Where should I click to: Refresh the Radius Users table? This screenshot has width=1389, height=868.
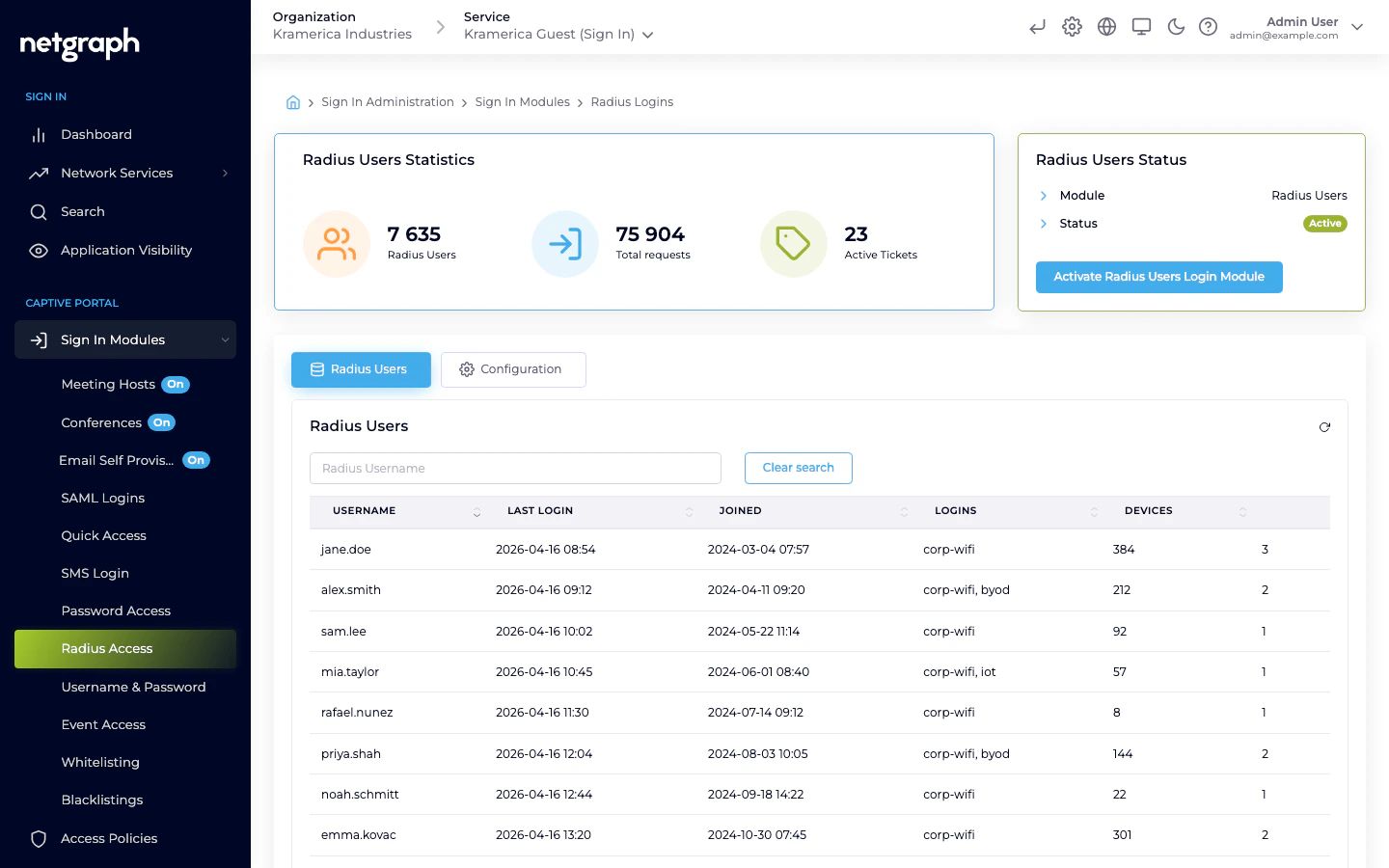1324,426
